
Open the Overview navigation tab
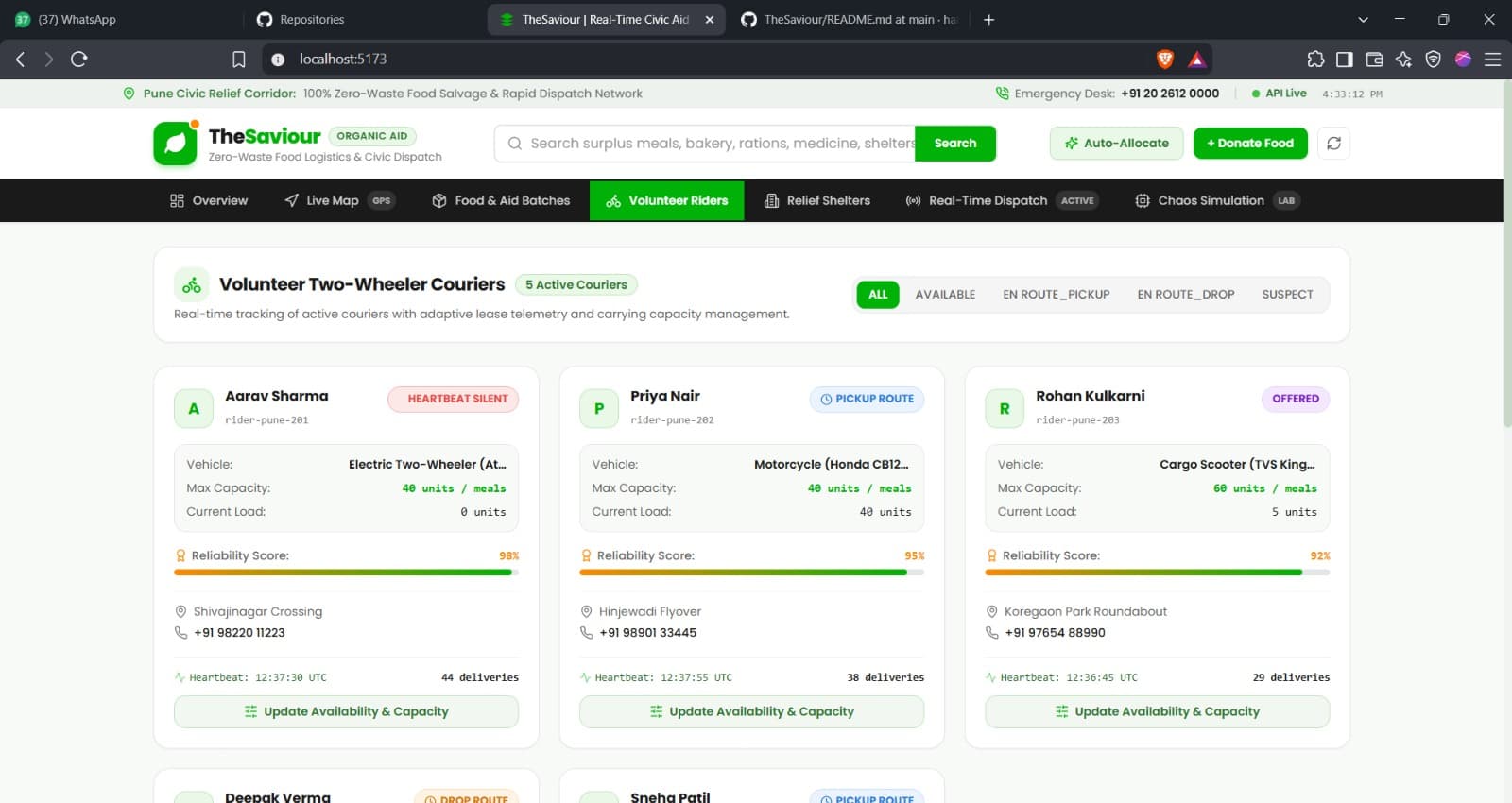pyautogui.click(x=209, y=200)
